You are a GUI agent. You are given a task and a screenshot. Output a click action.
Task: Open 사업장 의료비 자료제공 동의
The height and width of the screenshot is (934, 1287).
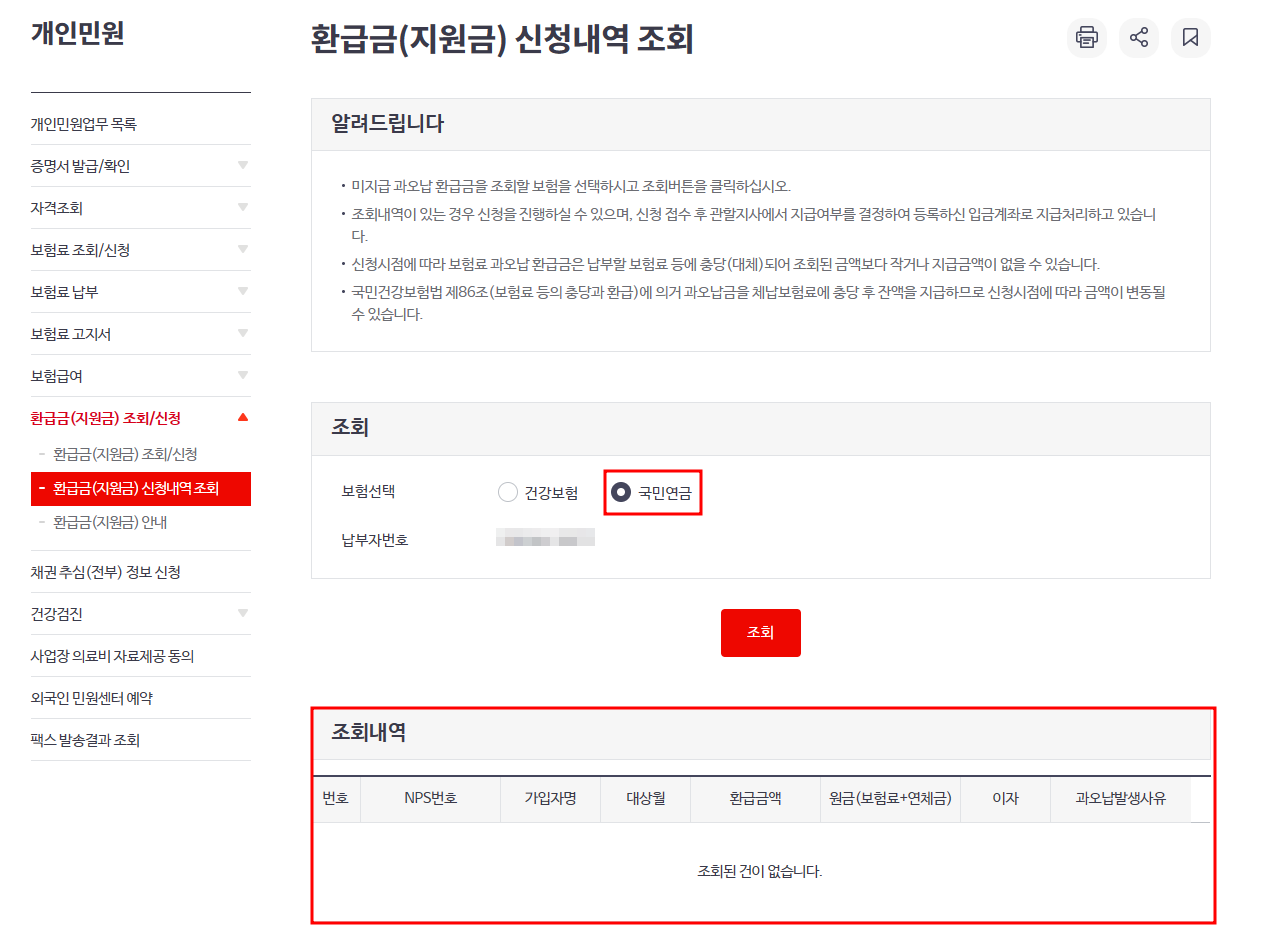pos(112,656)
